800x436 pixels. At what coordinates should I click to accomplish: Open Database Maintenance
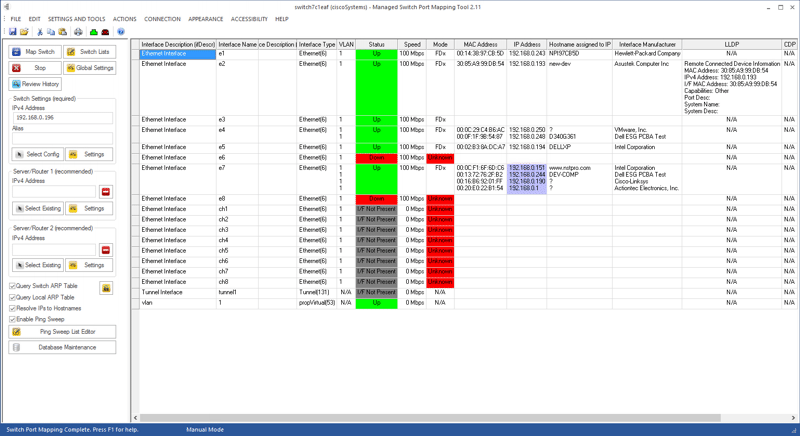click(x=62, y=347)
